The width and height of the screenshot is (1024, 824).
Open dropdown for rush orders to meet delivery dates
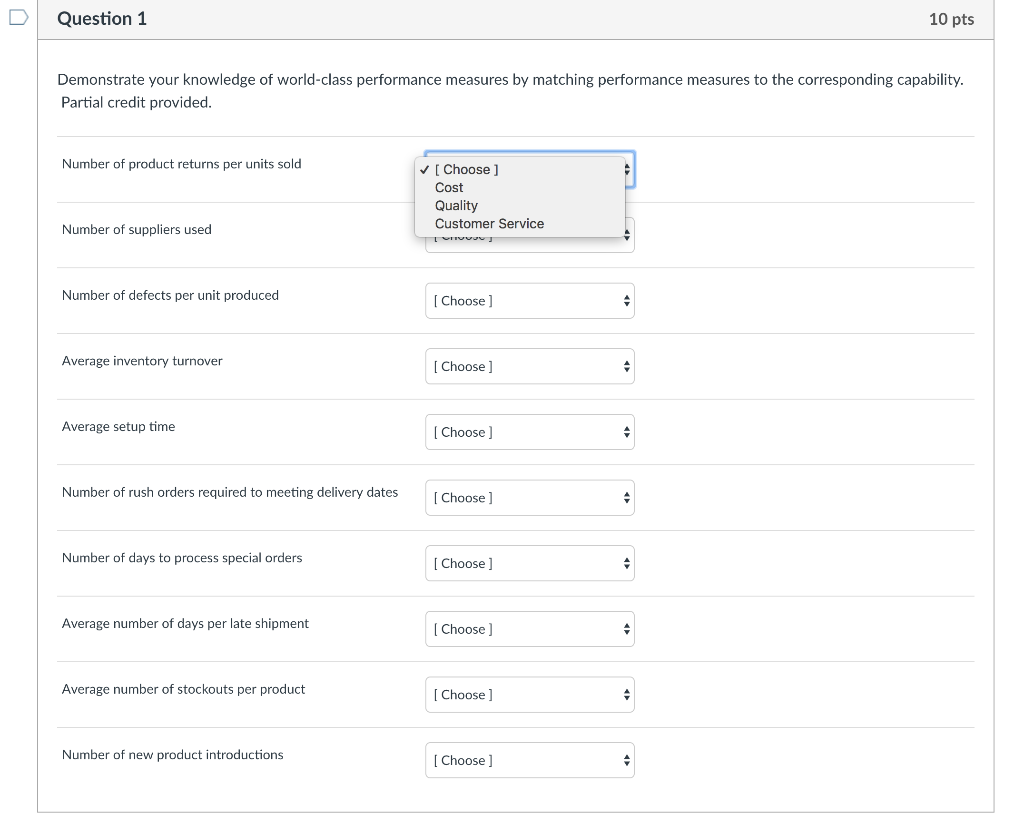click(x=530, y=498)
